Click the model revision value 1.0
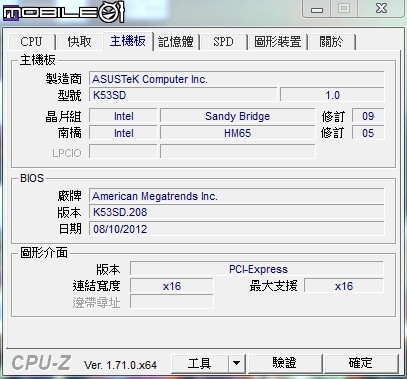 (x=332, y=95)
